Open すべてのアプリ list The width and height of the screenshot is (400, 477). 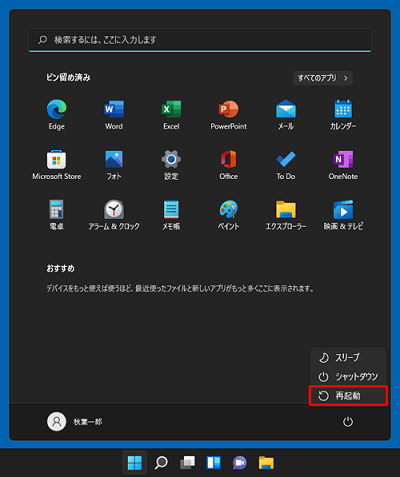click(323, 78)
